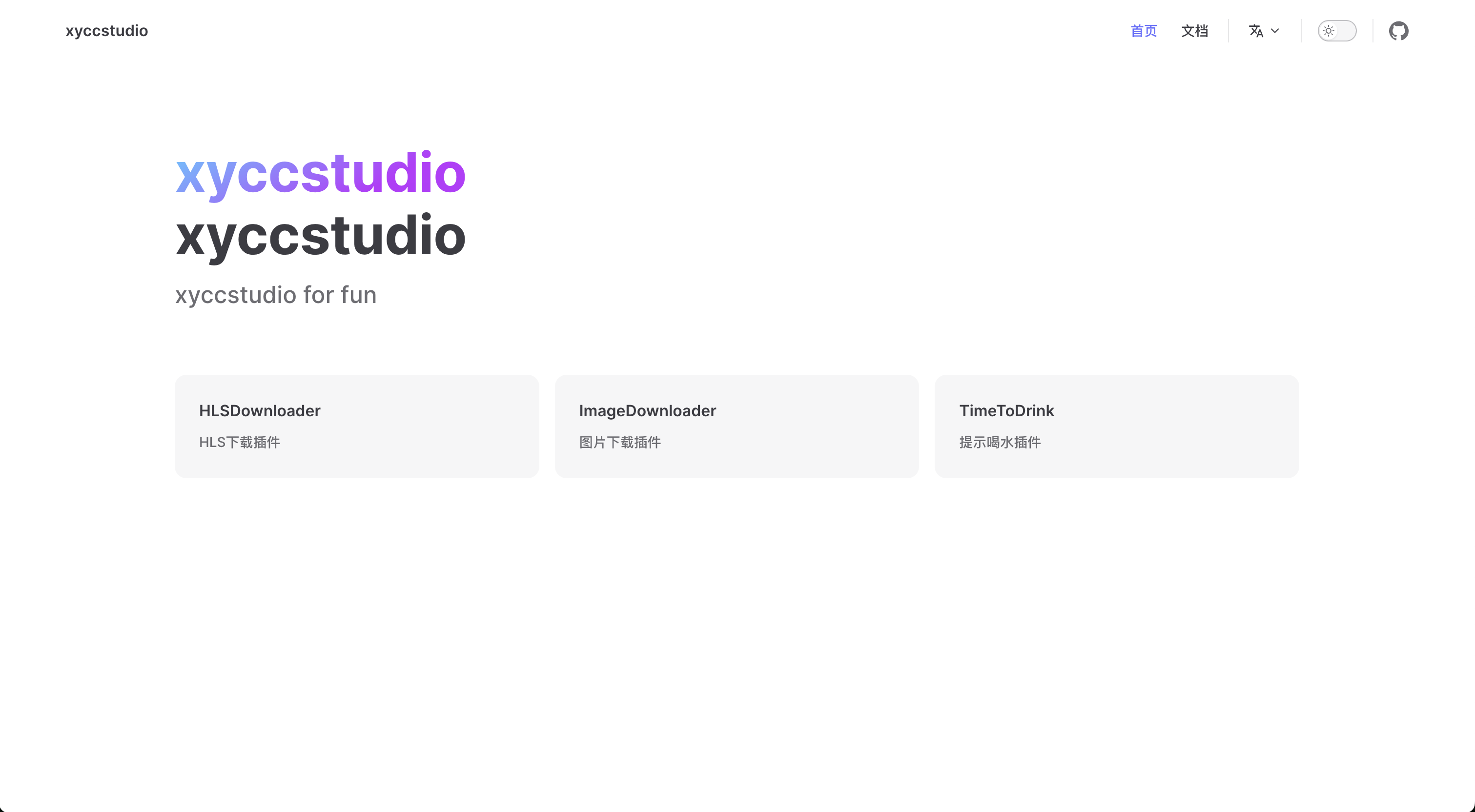Screen dimensions: 1475x812
Task: Click the language translate icon
Action: pos(1256,31)
